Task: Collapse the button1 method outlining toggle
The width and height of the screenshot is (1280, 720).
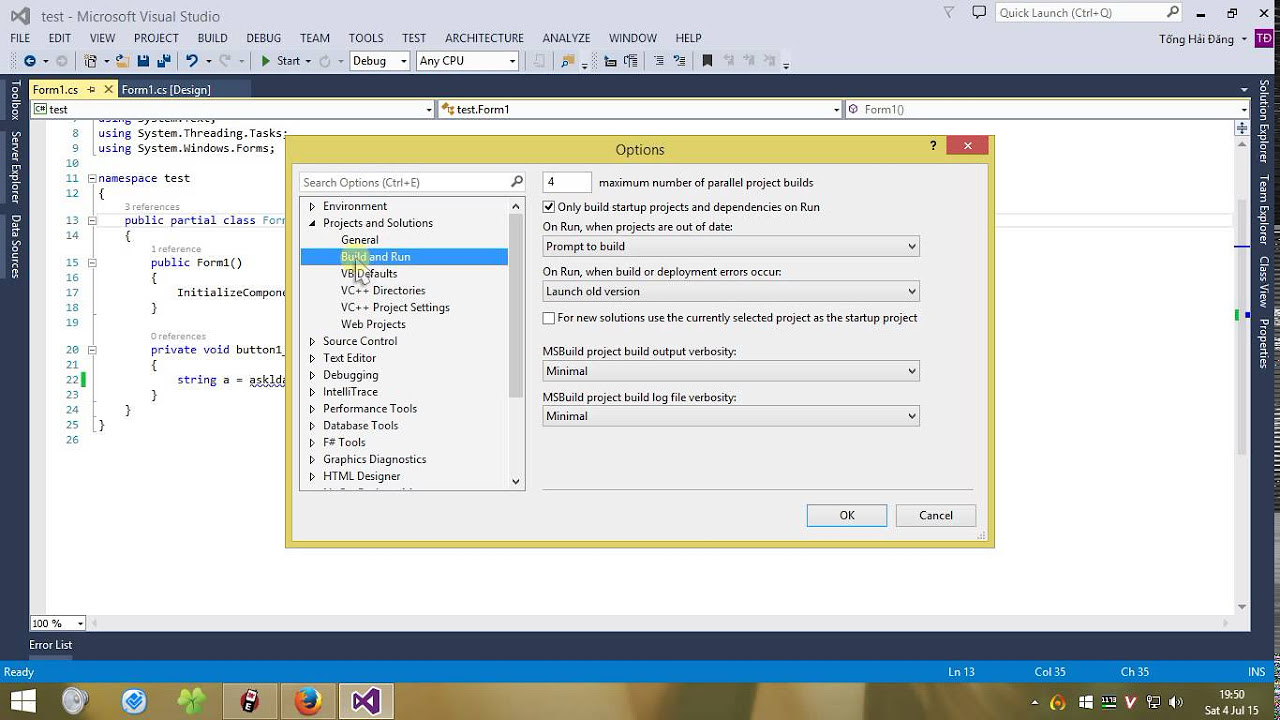Action: coord(91,350)
